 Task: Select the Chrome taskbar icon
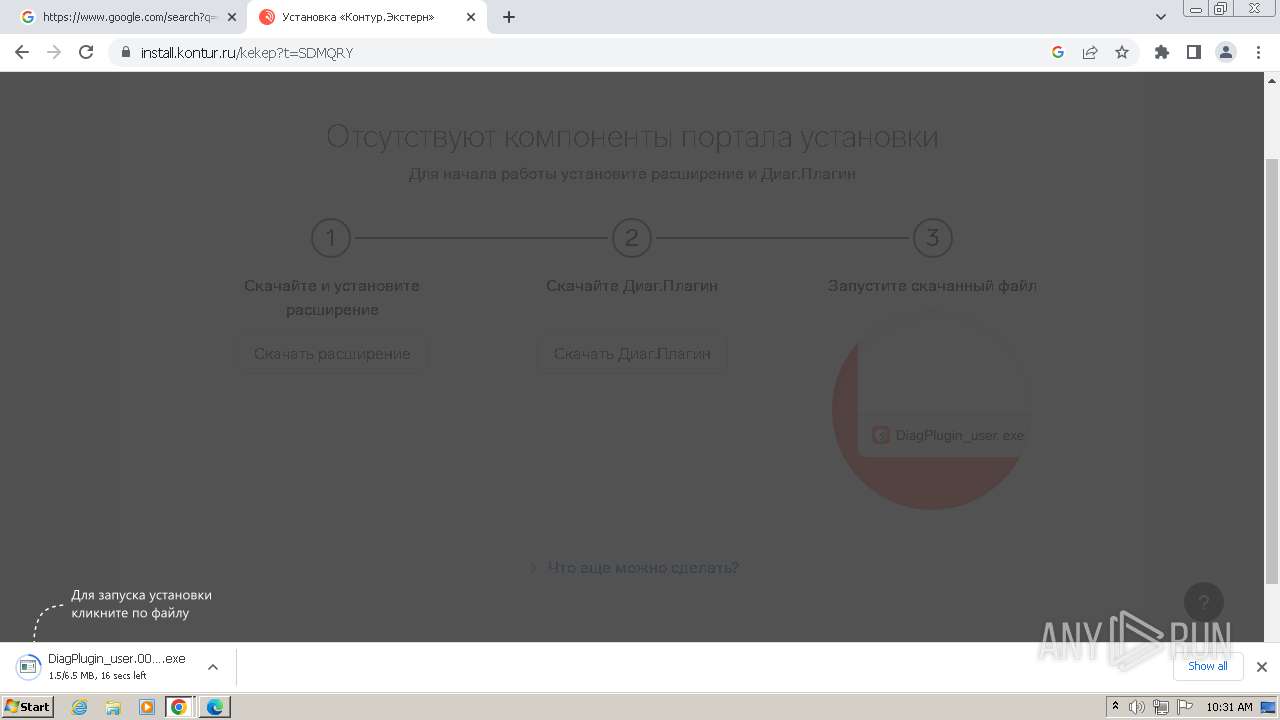(x=179, y=707)
